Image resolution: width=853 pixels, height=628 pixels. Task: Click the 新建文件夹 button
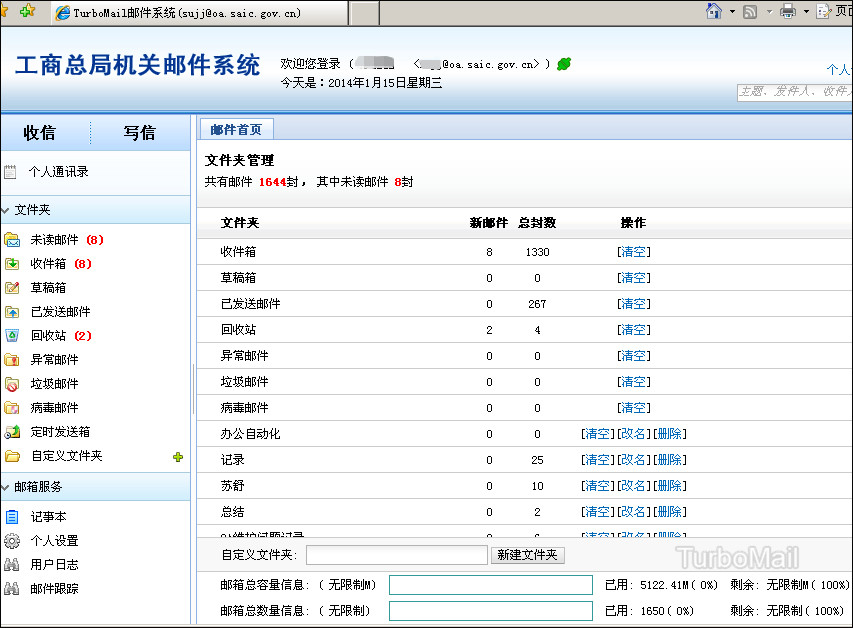tap(528, 555)
